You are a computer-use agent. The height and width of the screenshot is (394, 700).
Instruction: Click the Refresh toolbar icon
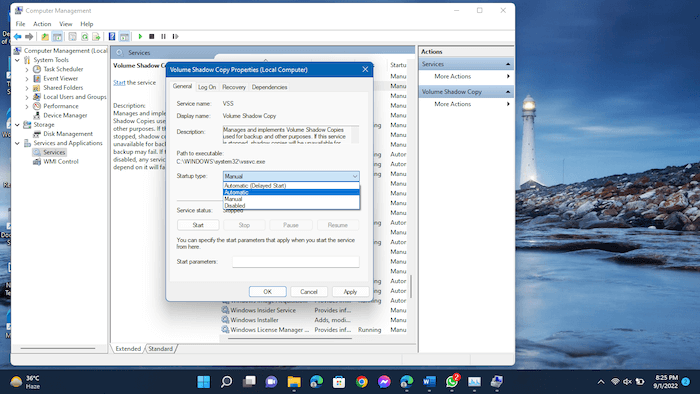coord(84,37)
